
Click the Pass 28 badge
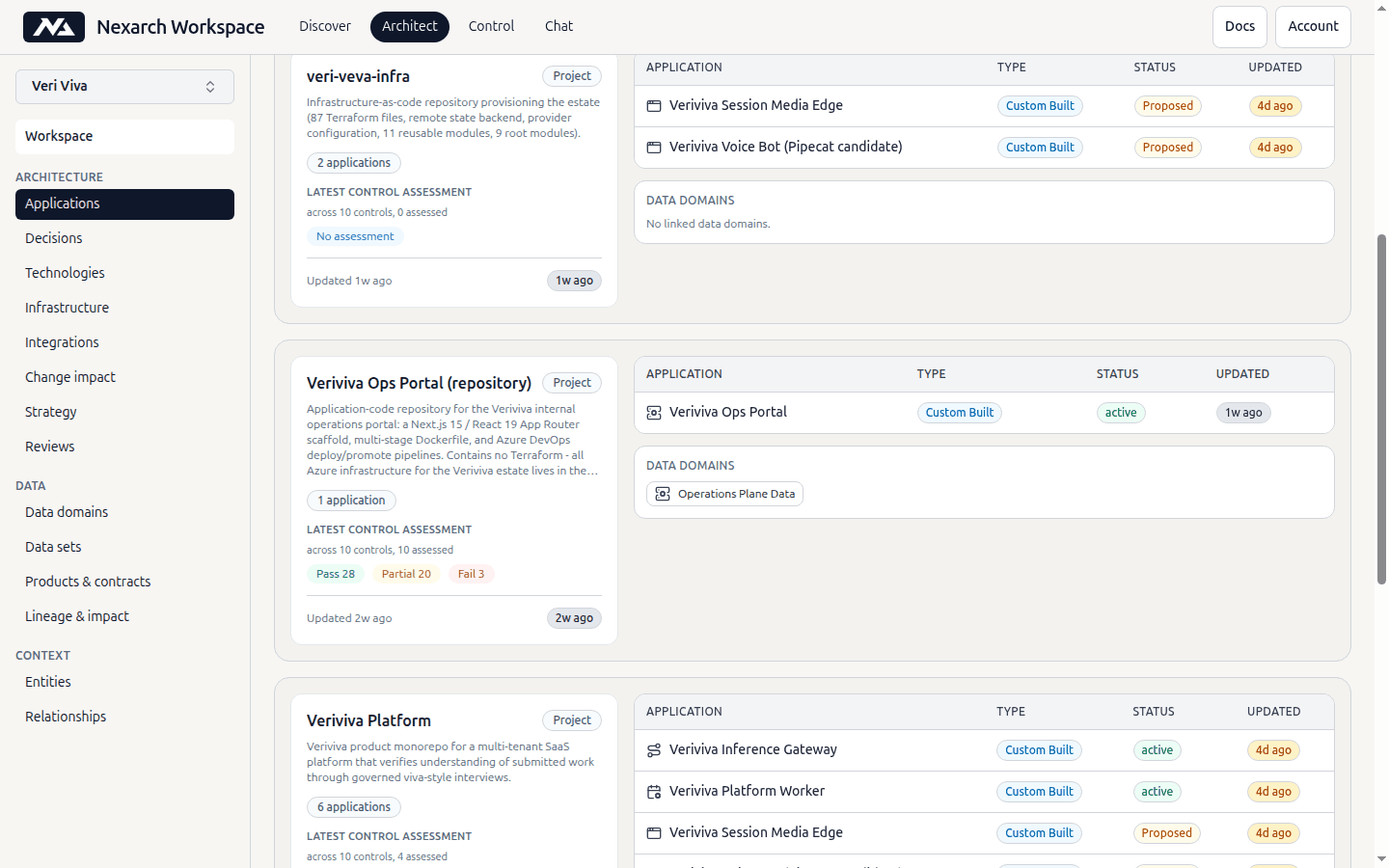click(x=336, y=575)
